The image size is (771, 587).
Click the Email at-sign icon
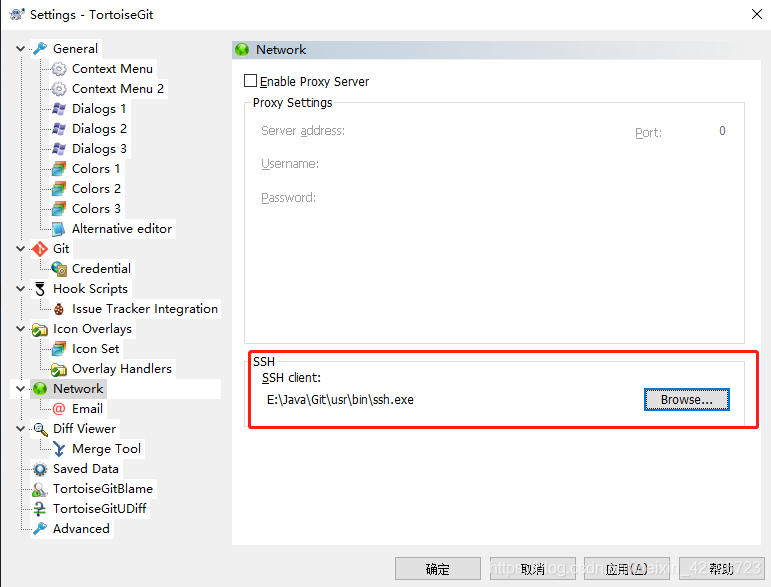pyautogui.click(x=59, y=409)
